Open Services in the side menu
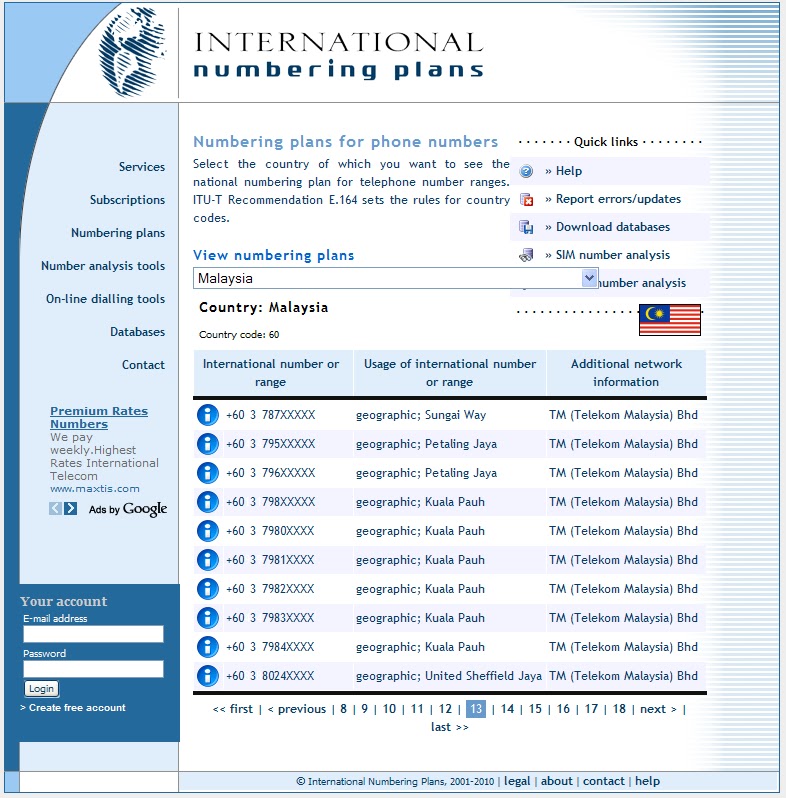786x798 pixels. coord(142,167)
